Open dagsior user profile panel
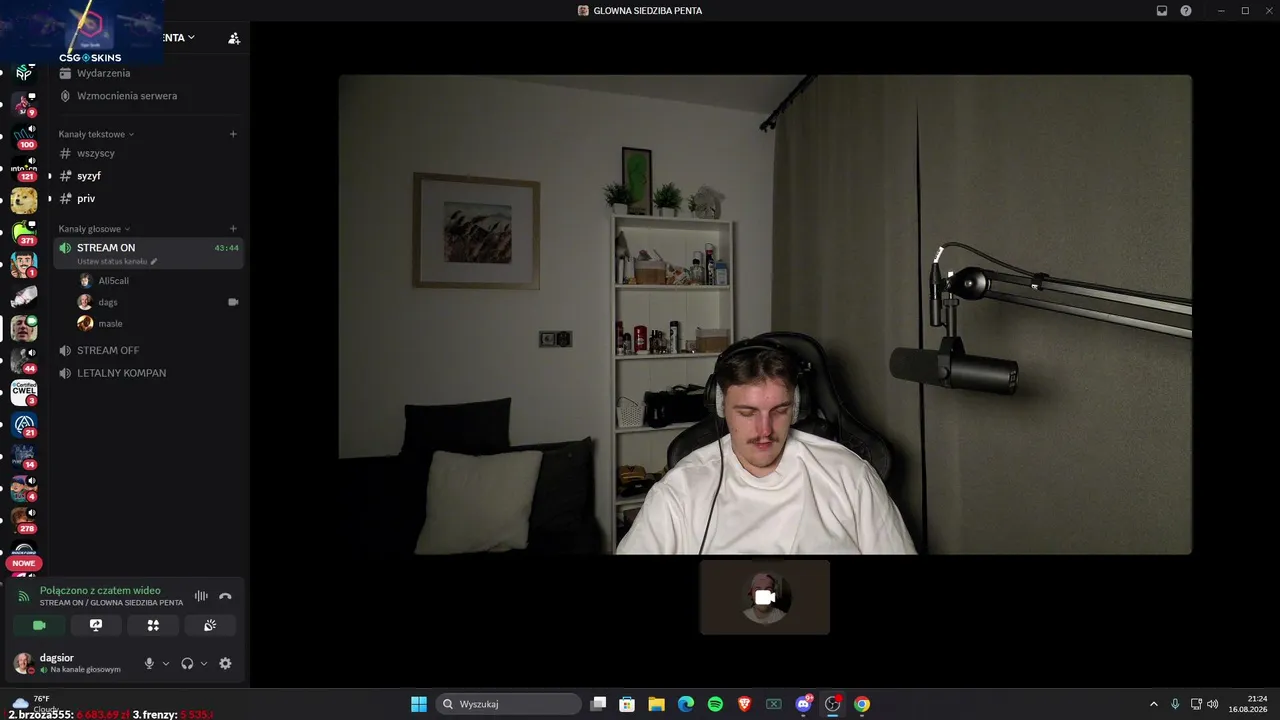1280x720 pixels. tap(70, 663)
